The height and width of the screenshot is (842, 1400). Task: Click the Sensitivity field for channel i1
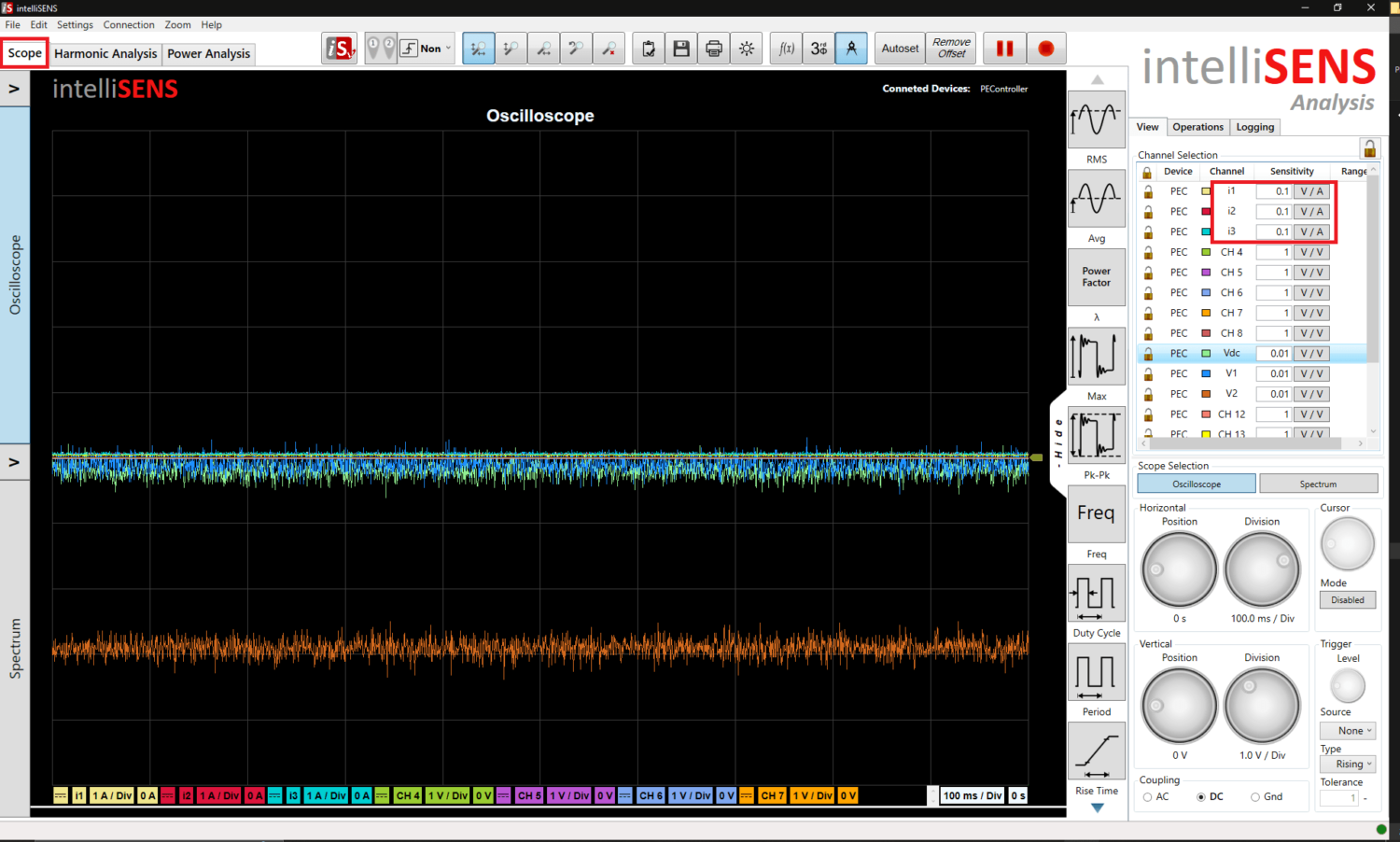click(1275, 190)
